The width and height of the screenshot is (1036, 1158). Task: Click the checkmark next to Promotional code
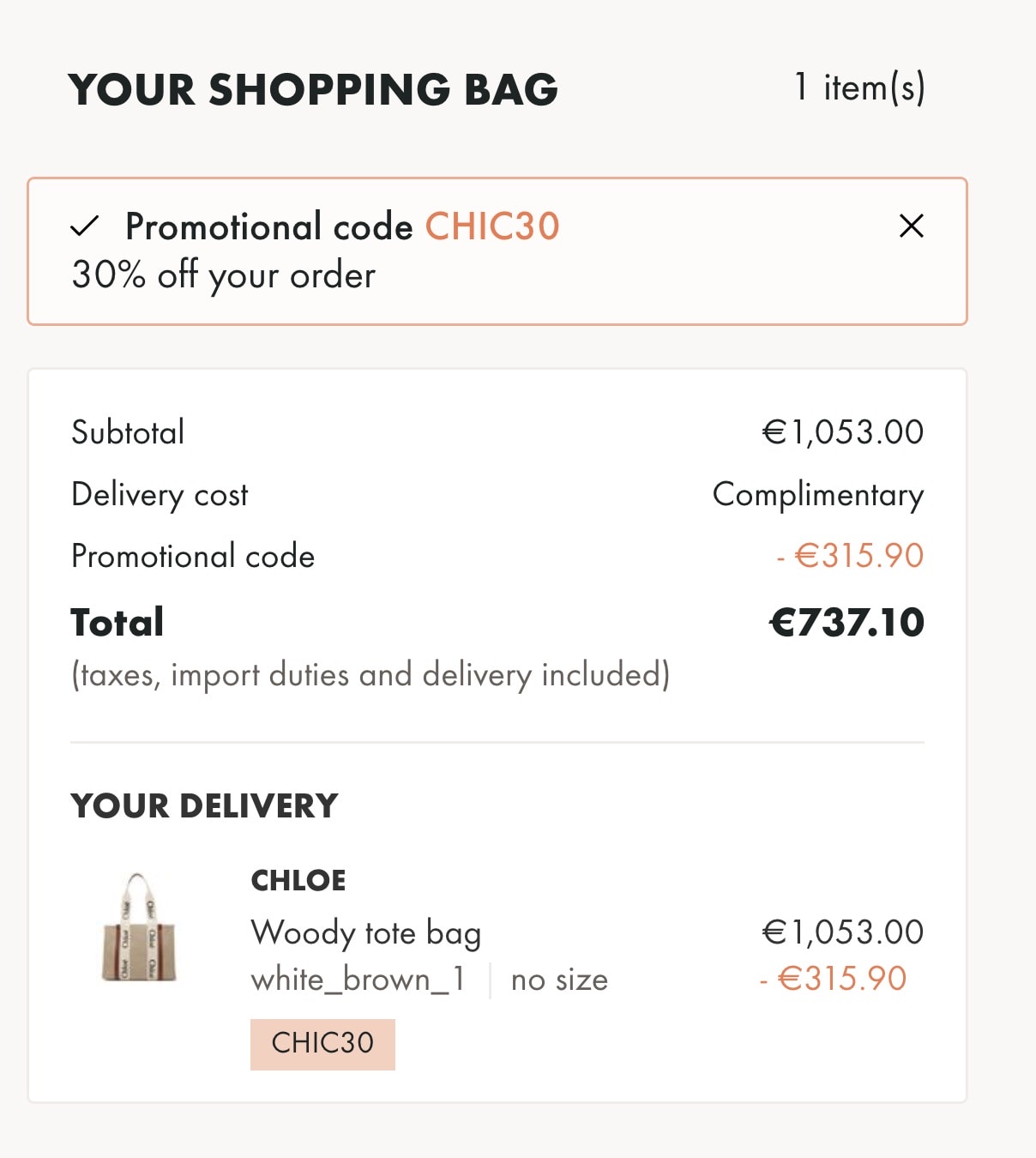click(x=85, y=226)
